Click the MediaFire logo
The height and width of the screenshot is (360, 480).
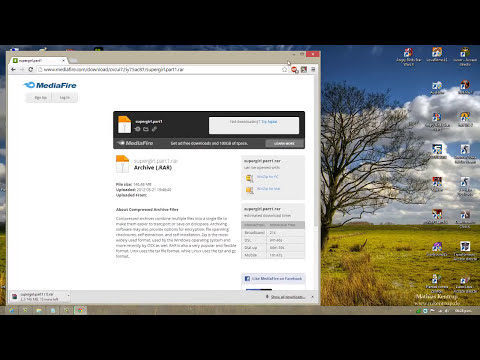50,85
